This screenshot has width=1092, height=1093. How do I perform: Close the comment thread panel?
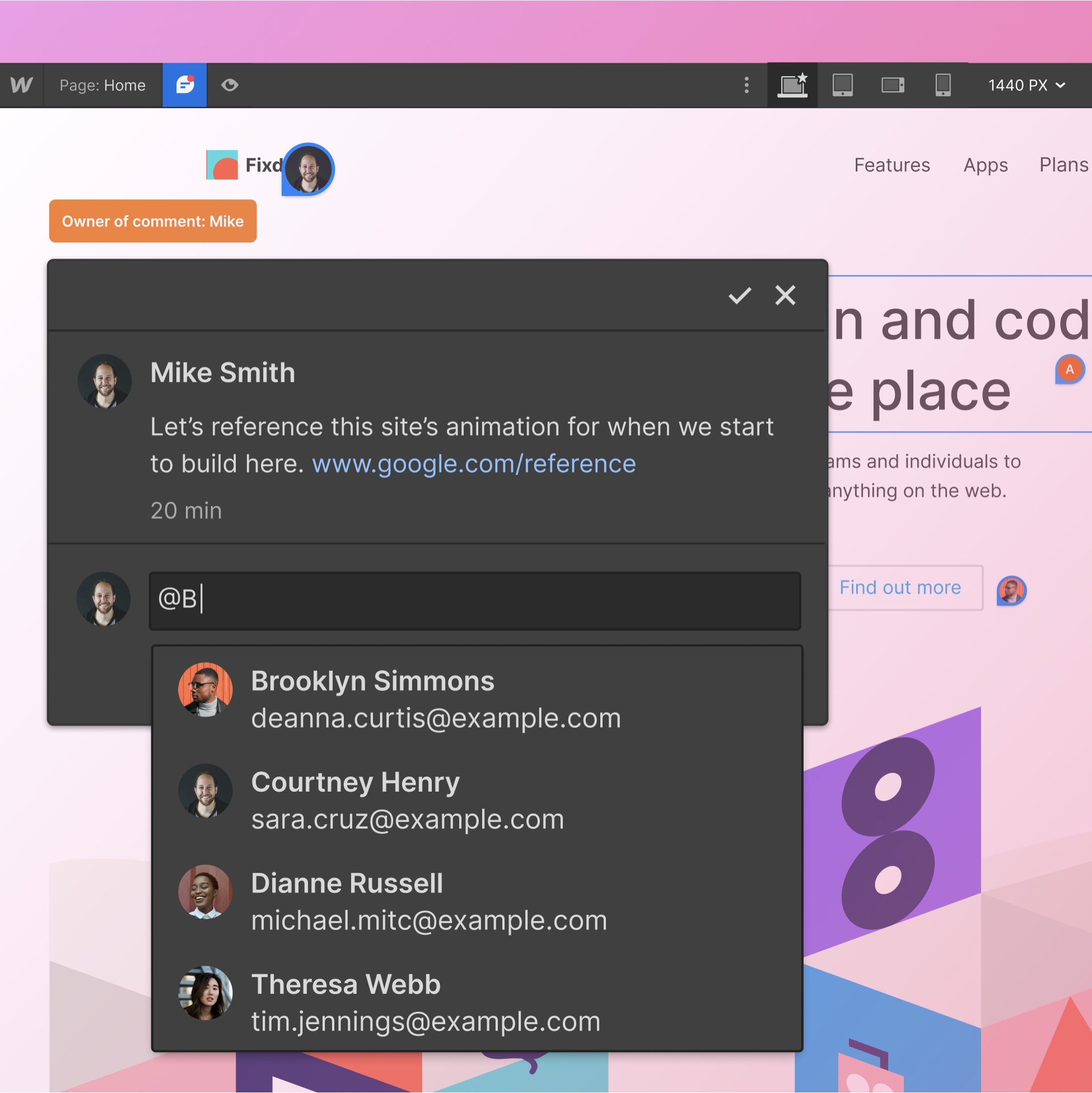point(785,295)
